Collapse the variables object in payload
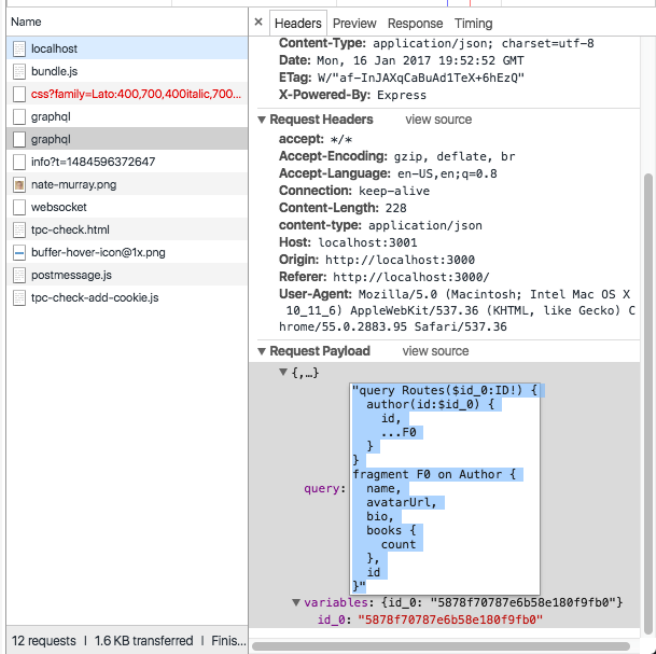656x654 pixels. pyautogui.click(x=296, y=602)
